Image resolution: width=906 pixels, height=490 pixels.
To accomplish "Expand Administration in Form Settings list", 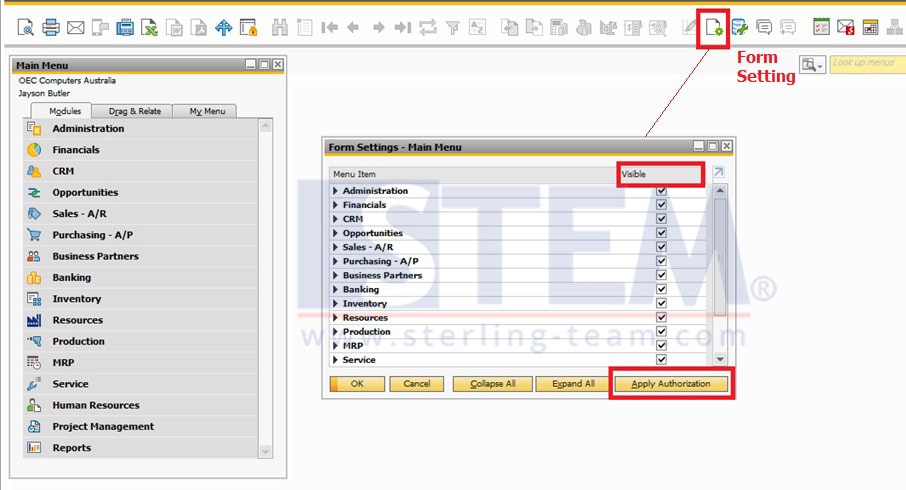I will coord(335,191).
